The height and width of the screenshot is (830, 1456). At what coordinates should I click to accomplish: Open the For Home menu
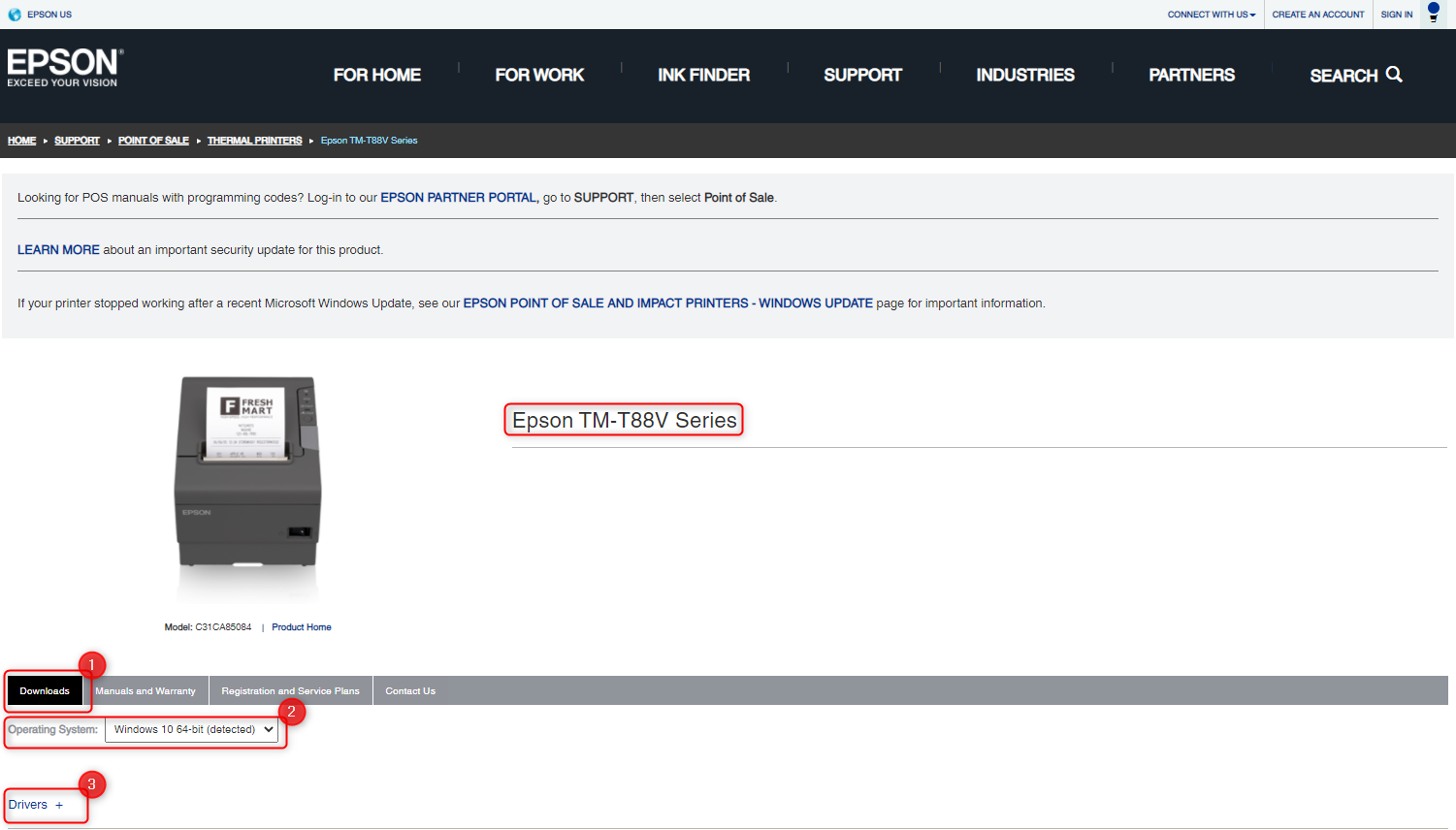point(377,75)
